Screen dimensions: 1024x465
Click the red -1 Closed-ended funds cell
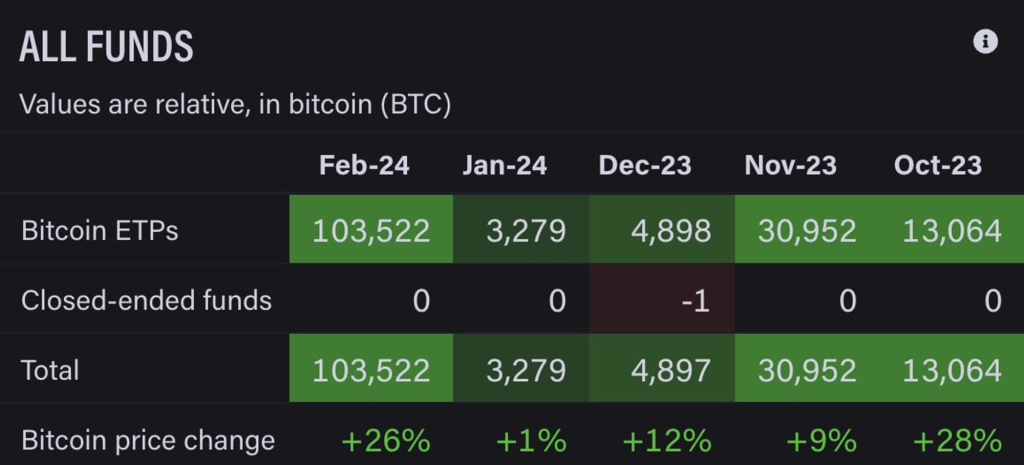(x=662, y=300)
